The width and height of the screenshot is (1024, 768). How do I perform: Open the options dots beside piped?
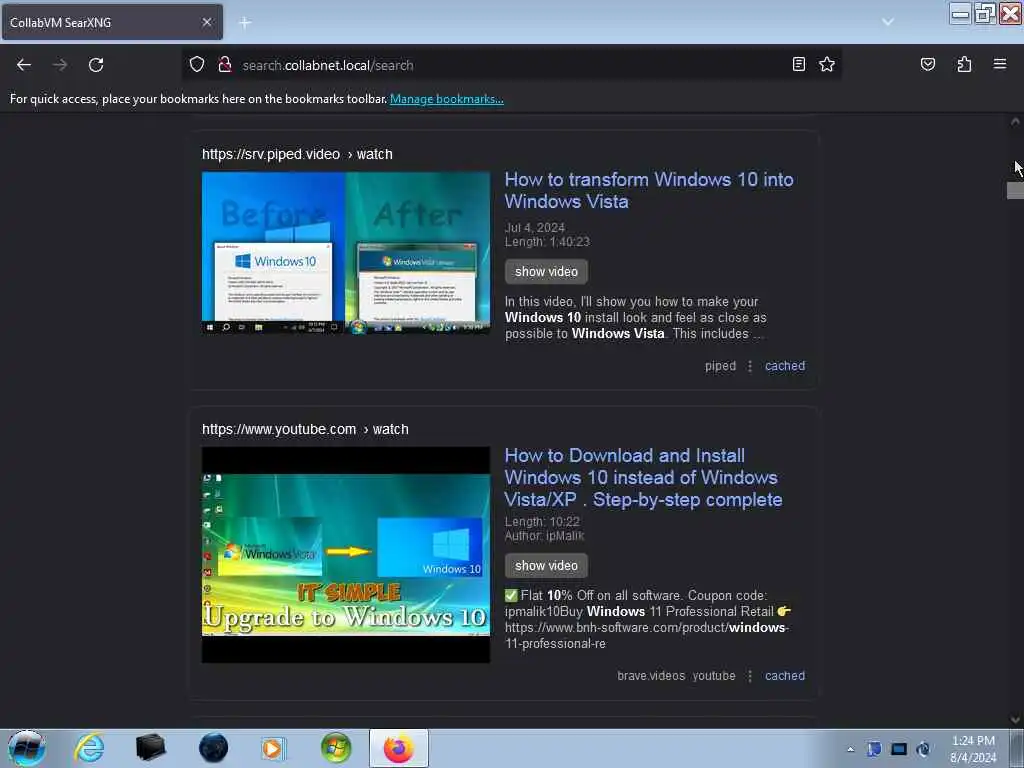tap(750, 366)
